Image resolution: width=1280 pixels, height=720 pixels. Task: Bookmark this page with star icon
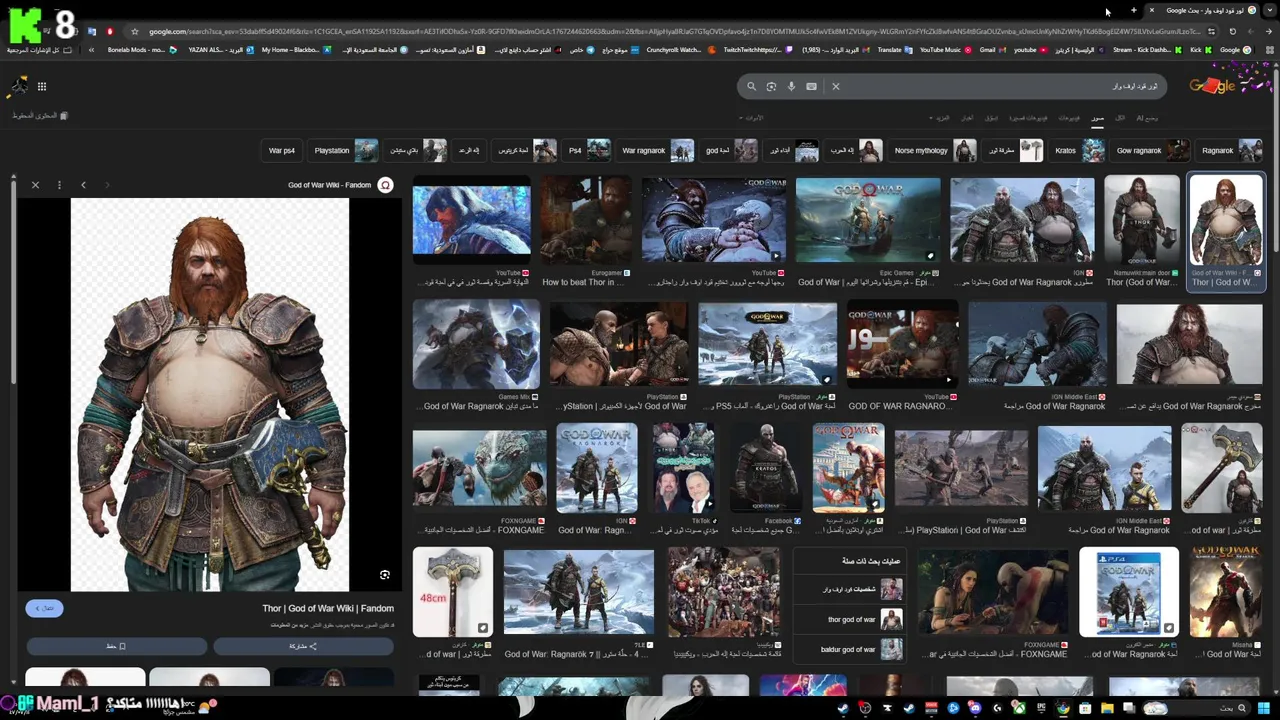coord(134,31)
